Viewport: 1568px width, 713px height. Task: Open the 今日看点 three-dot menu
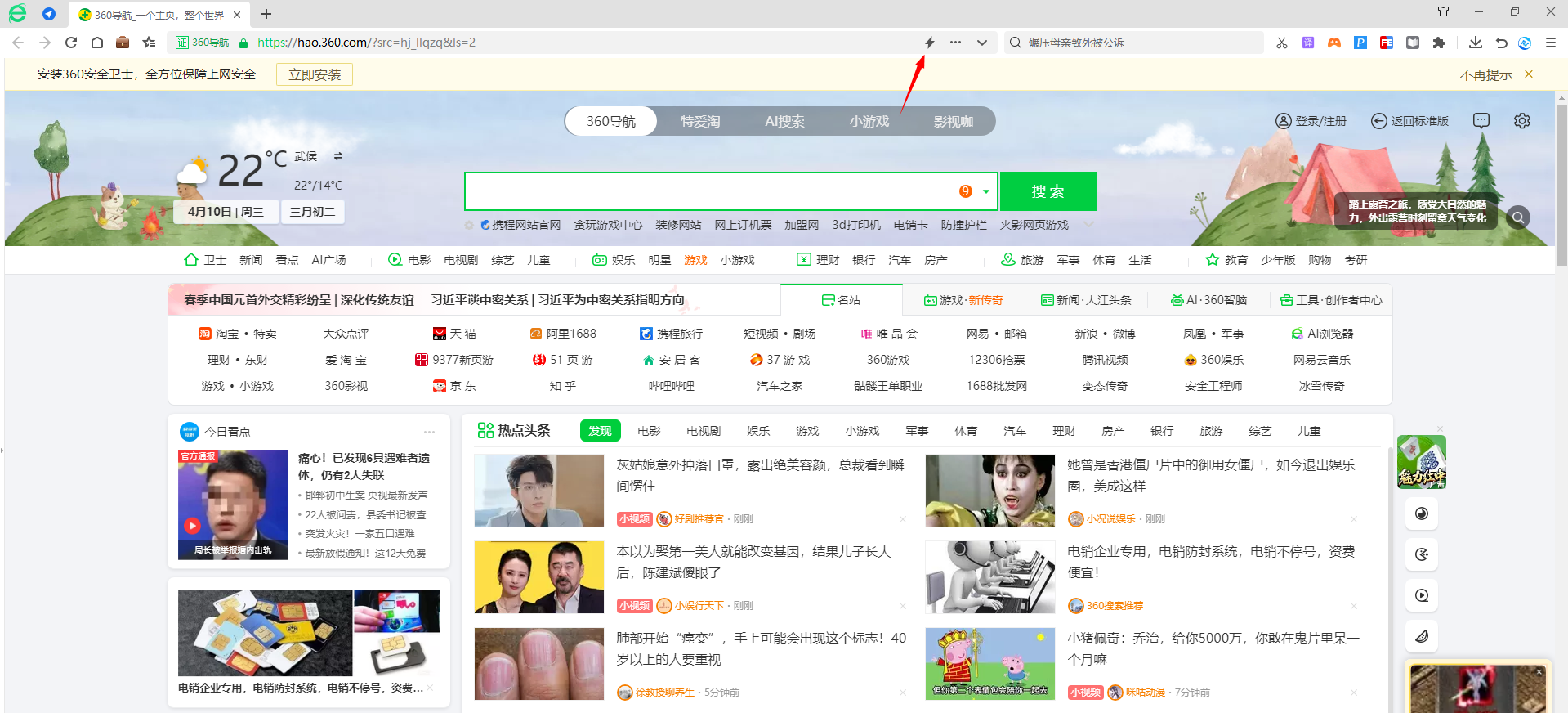point(430,432)
